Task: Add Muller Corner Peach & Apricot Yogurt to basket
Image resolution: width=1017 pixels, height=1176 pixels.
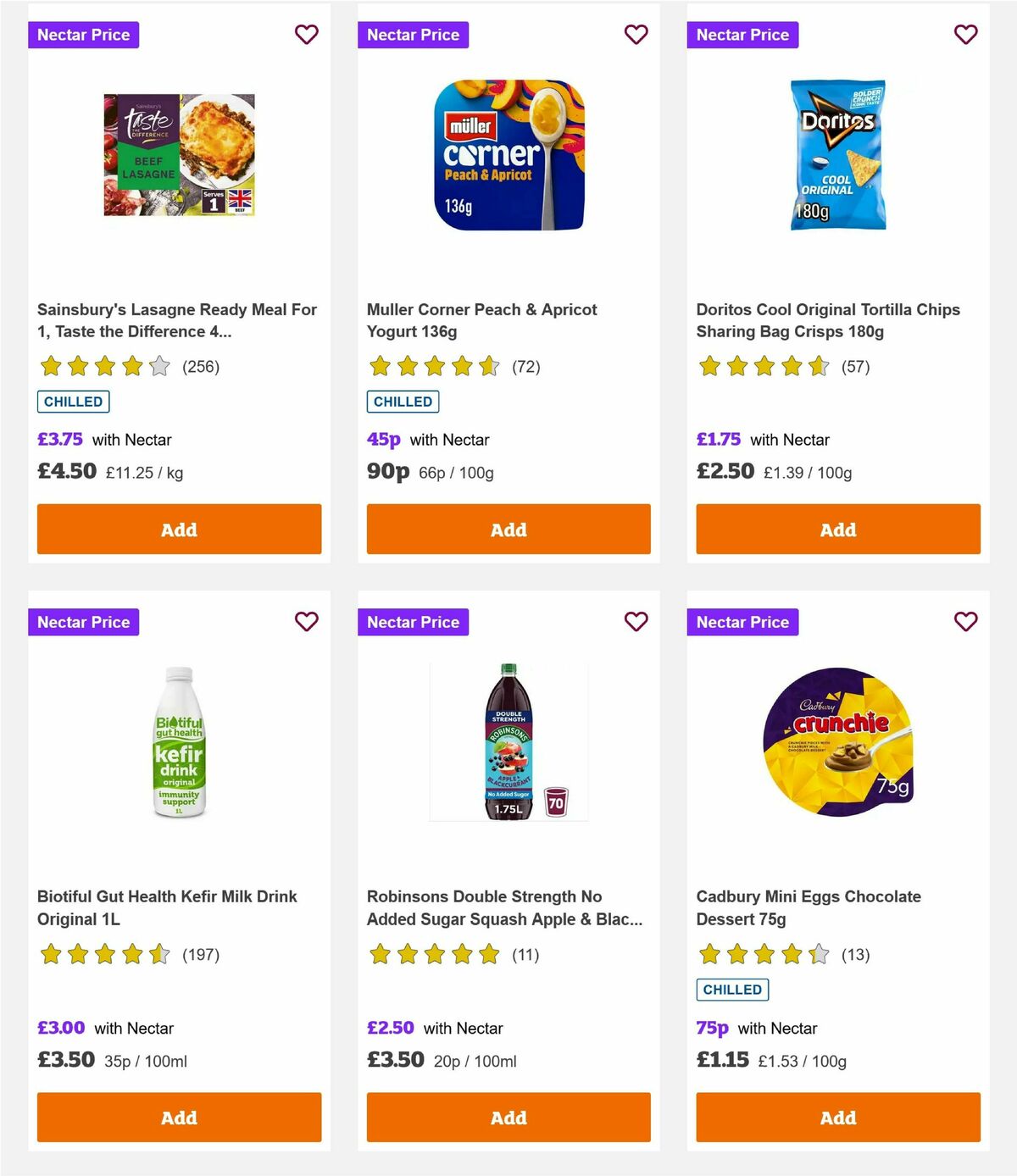Action: 508,529
